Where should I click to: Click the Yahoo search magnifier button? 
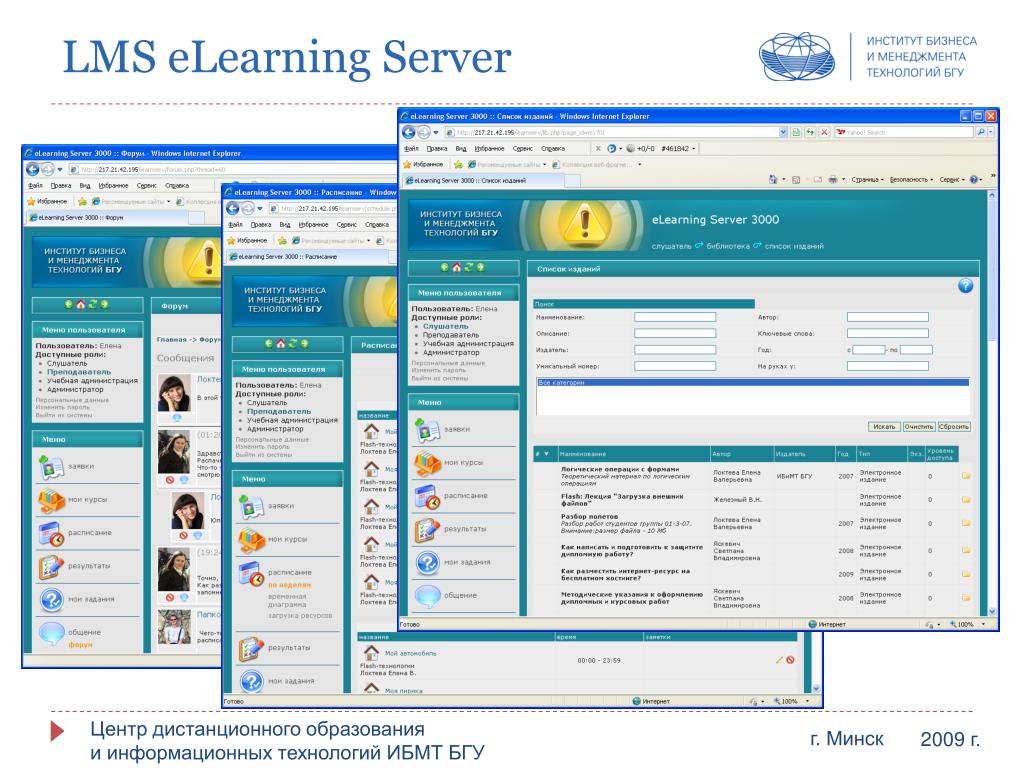981,132
